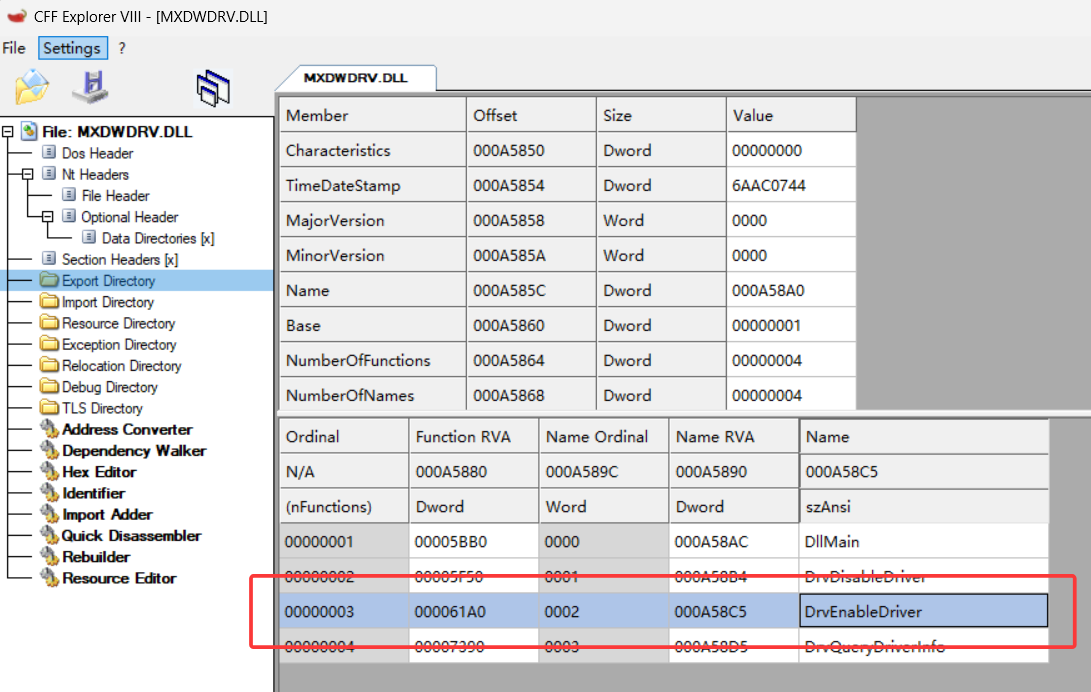
Task: Click the Debug Directory folder icon
Action: point(49,387)
